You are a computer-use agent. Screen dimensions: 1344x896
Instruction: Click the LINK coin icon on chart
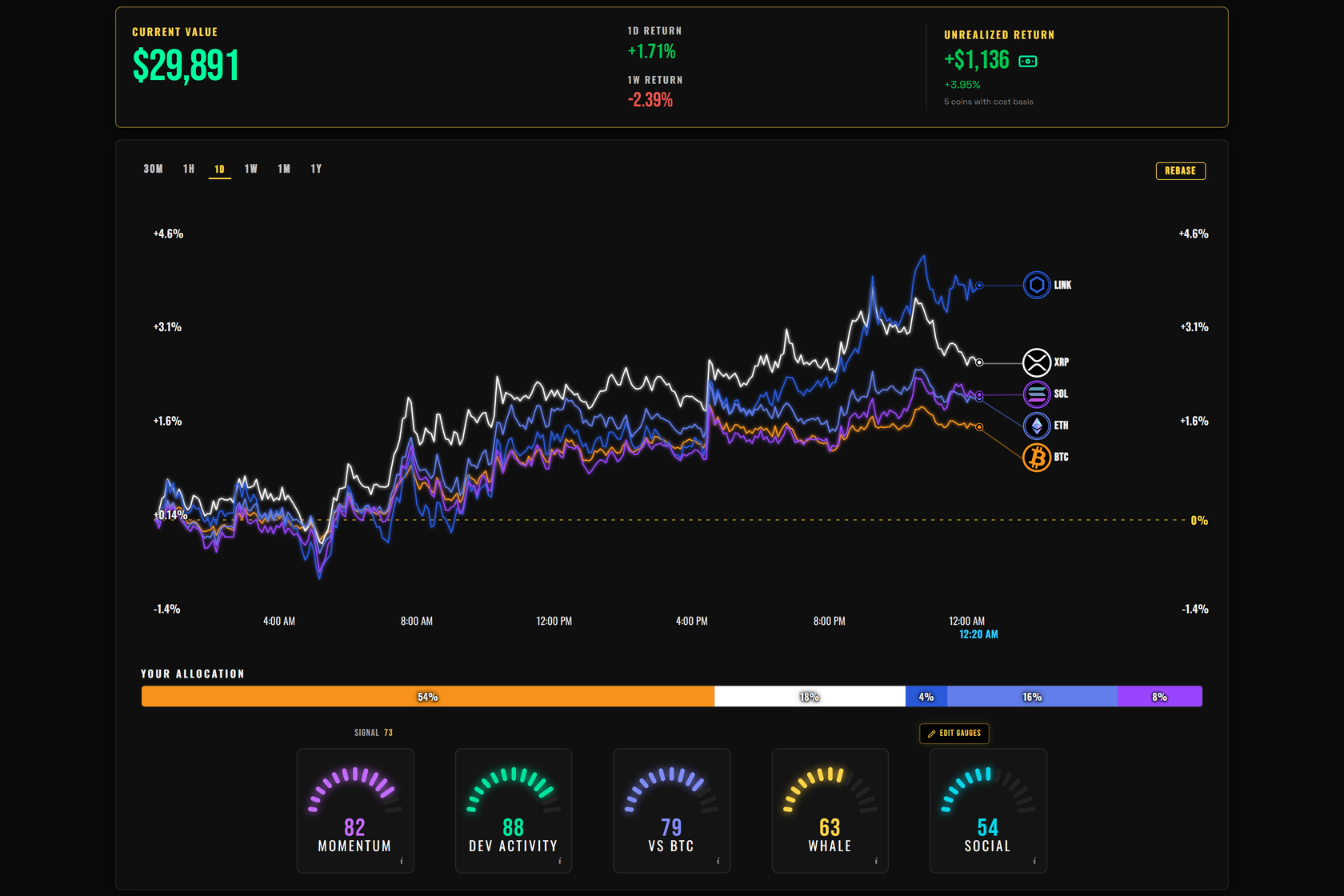click(1037, 285)
